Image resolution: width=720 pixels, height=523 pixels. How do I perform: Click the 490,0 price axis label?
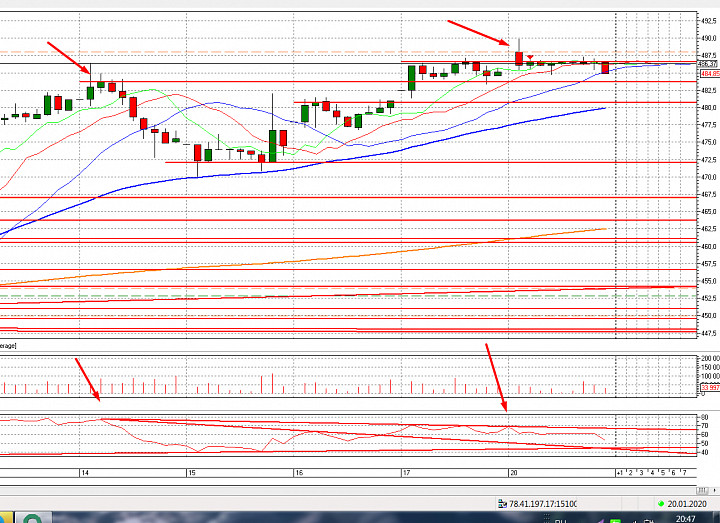coord(709,38)
